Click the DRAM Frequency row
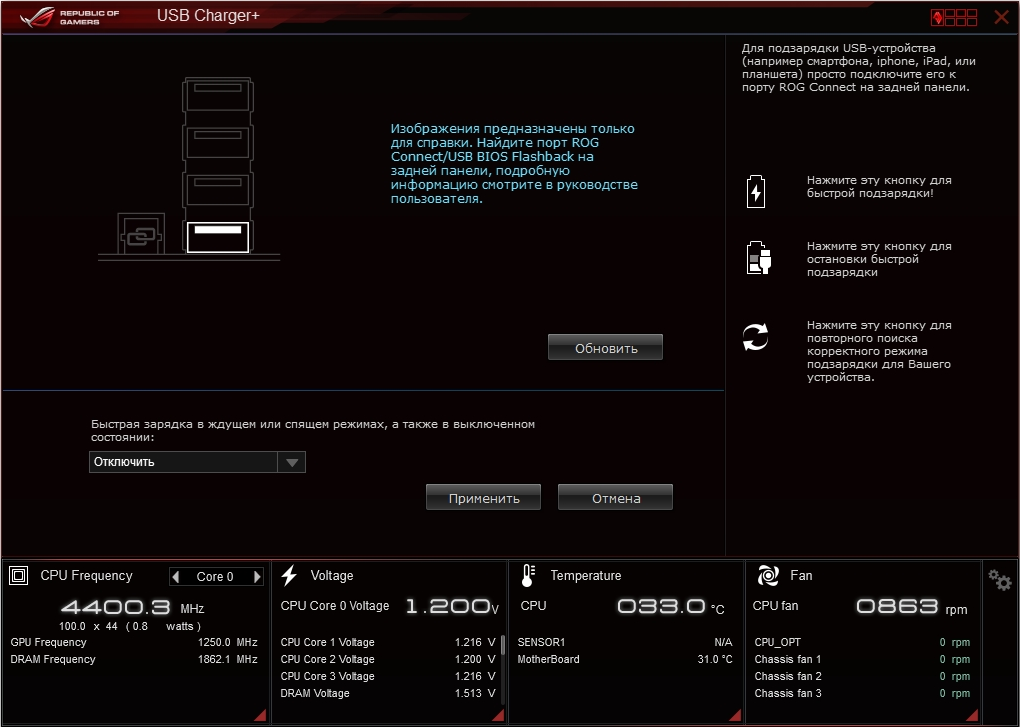This screenshot has width=1020, height=727. coord(134,659)
